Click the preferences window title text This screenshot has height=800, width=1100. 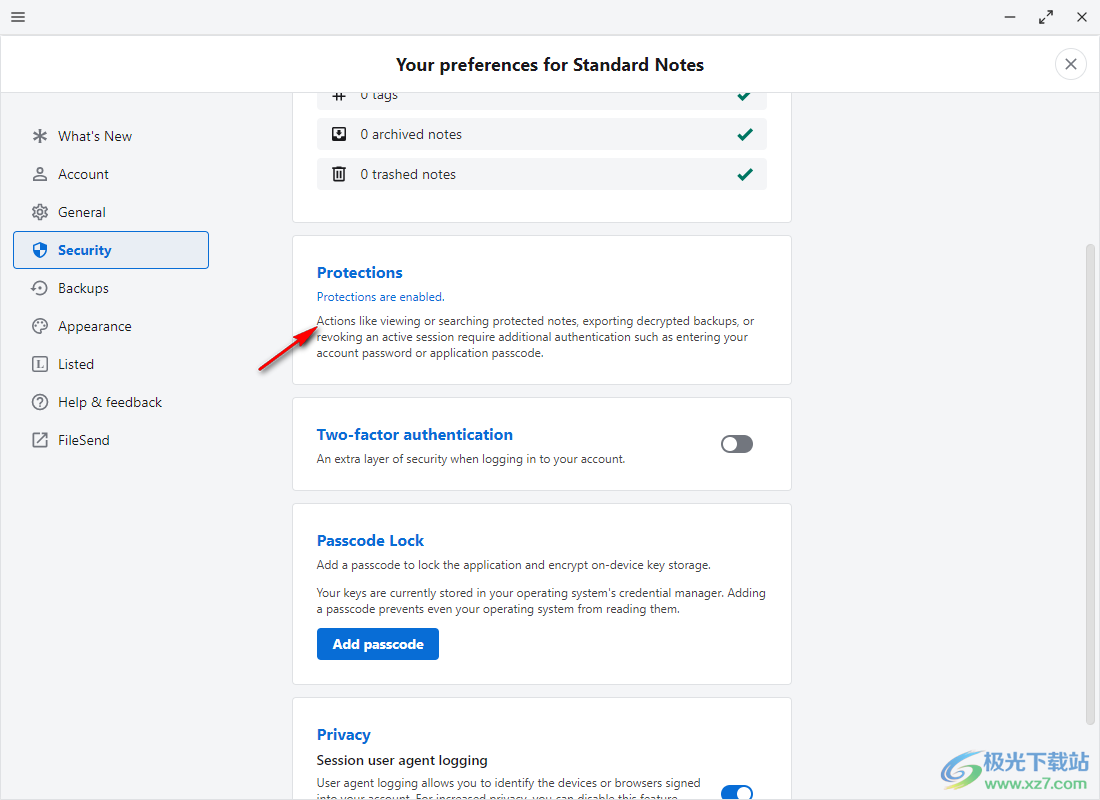pyautogui.click(x=550, y=65)
